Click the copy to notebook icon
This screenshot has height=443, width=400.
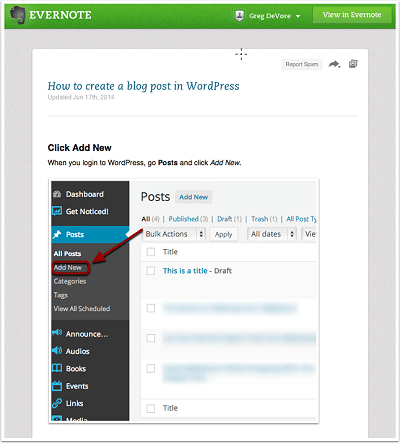[353, 64]
